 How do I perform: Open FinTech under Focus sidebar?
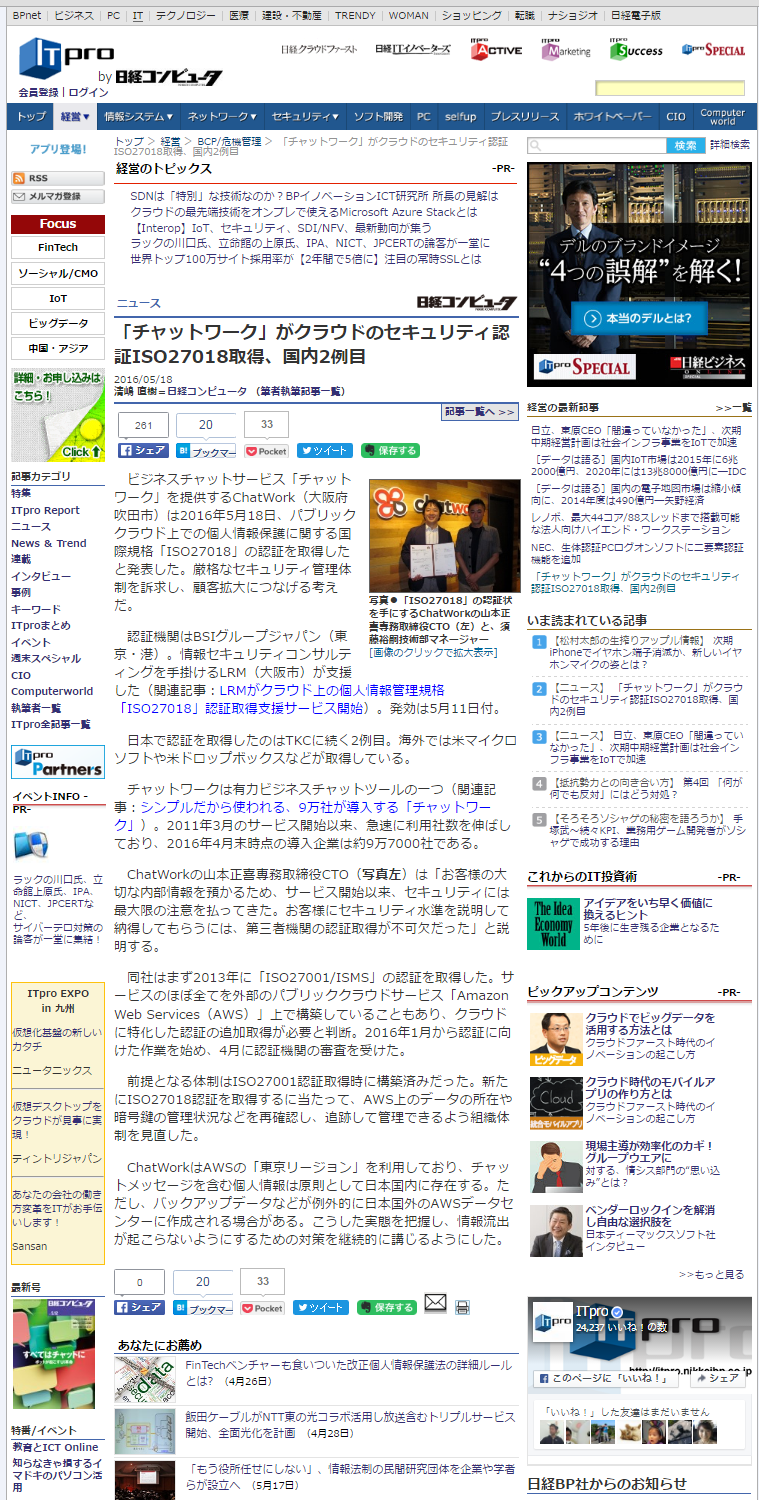click(58, 247)
